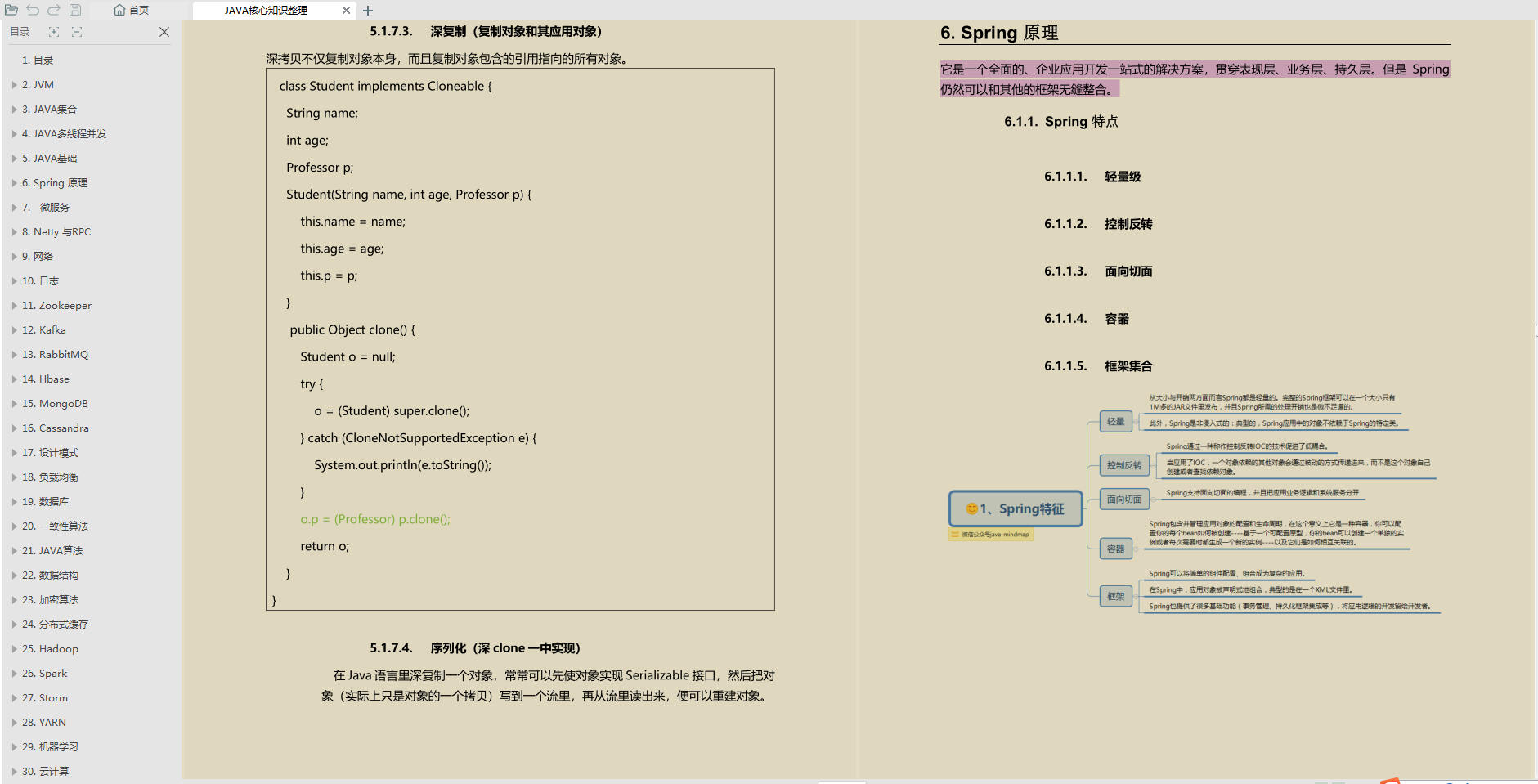Image resolution: width=1538 pixels, height=784 pixels.
Task: Close the JAVA核心知识整理 tab
Action: (346, 11)
